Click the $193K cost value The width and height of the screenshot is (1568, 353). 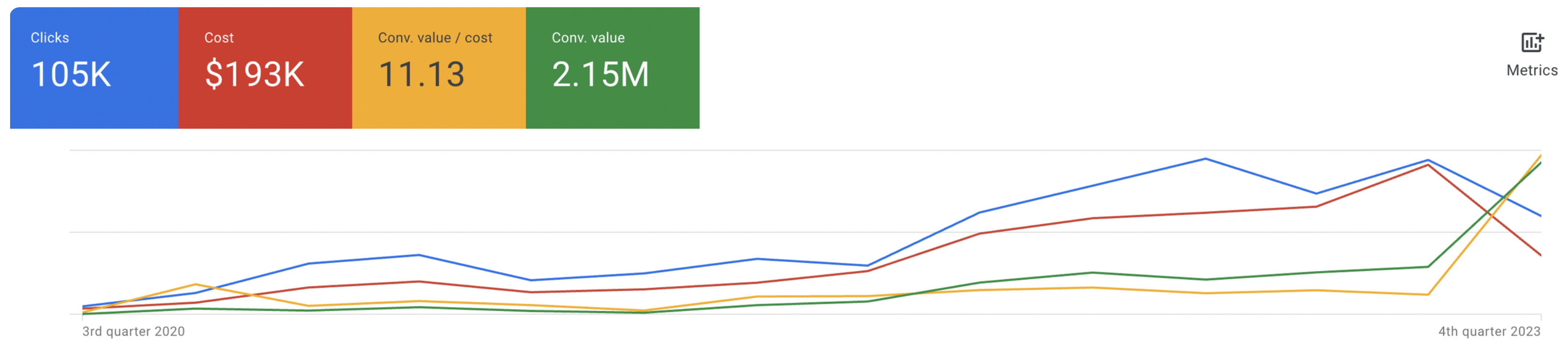point(255,75)
